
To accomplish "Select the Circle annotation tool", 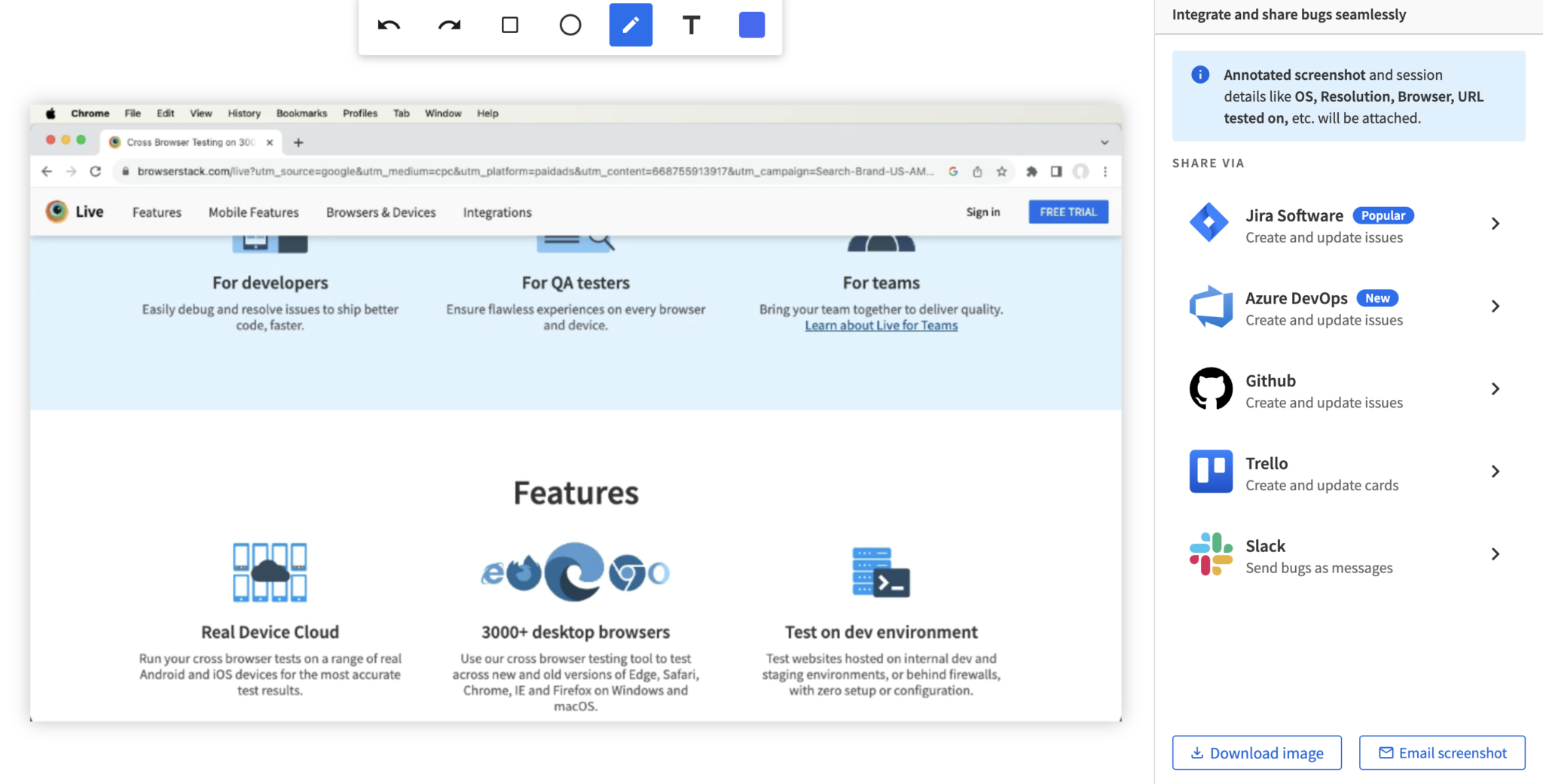I will click(570, 24).
